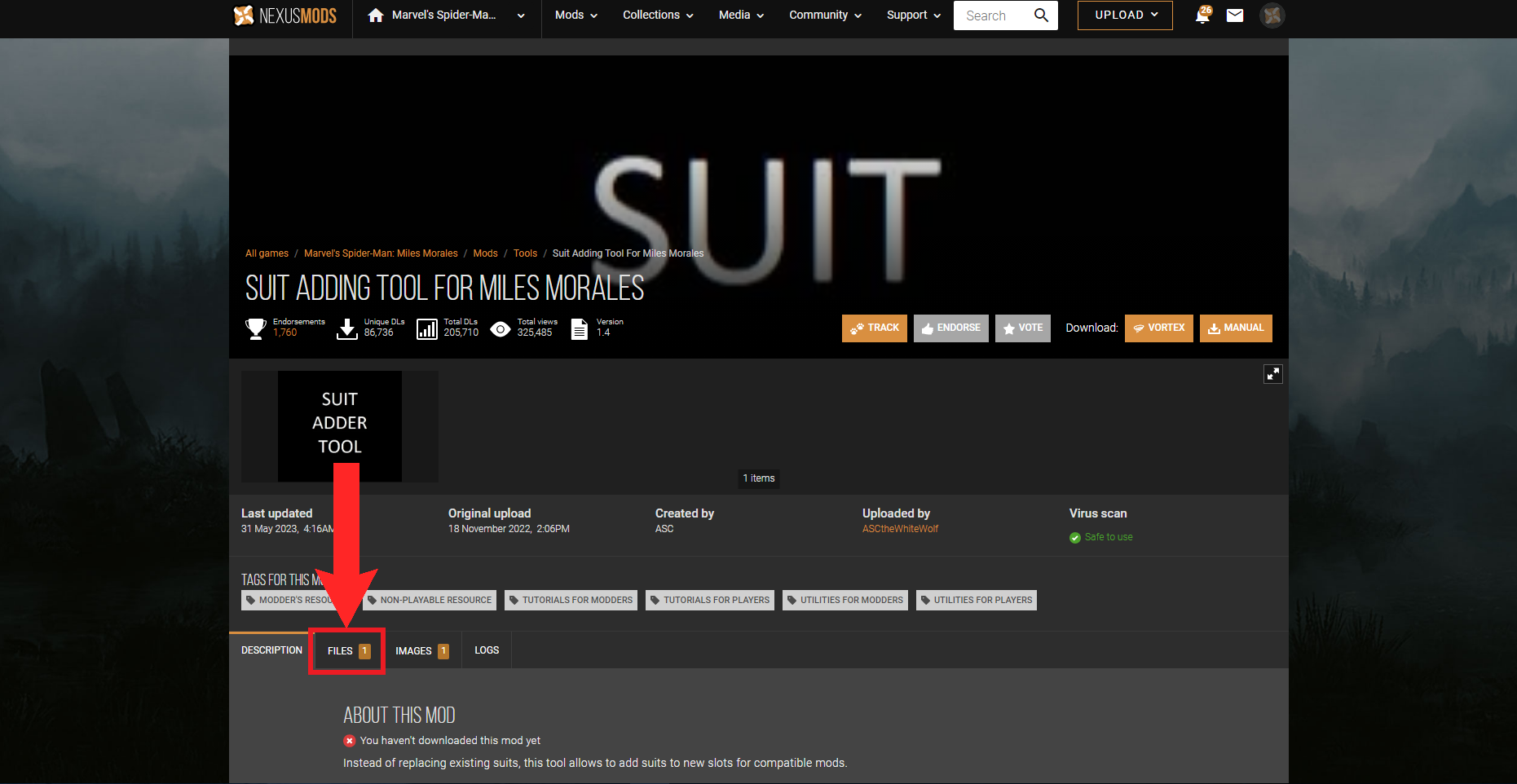Click the home icon beside the game name
This screenshot has height=784, width=1517.
[x=376, y=15]
